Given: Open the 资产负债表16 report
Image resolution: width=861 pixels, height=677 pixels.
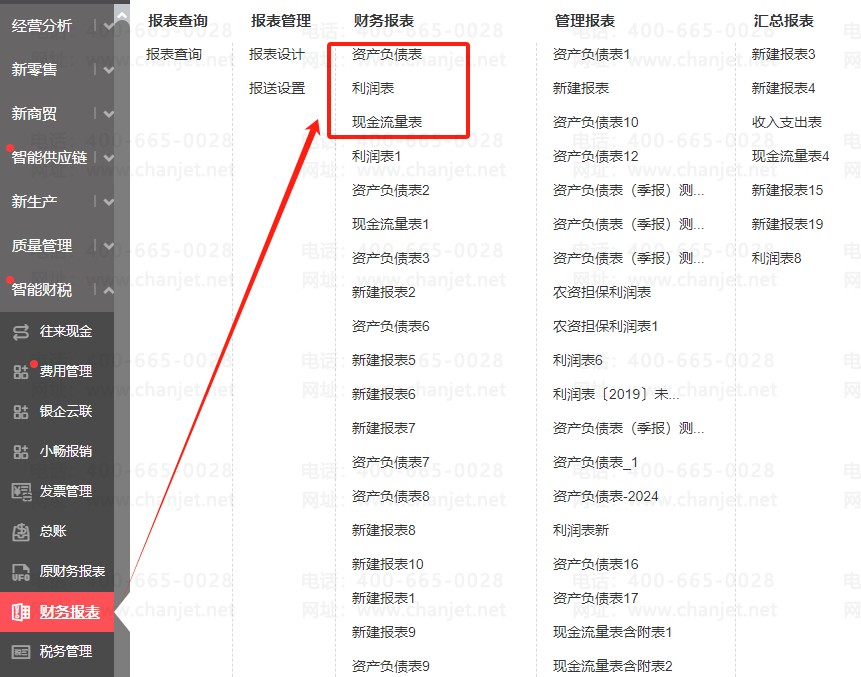Looking at the screenshot, I should [x=596, y=564].
